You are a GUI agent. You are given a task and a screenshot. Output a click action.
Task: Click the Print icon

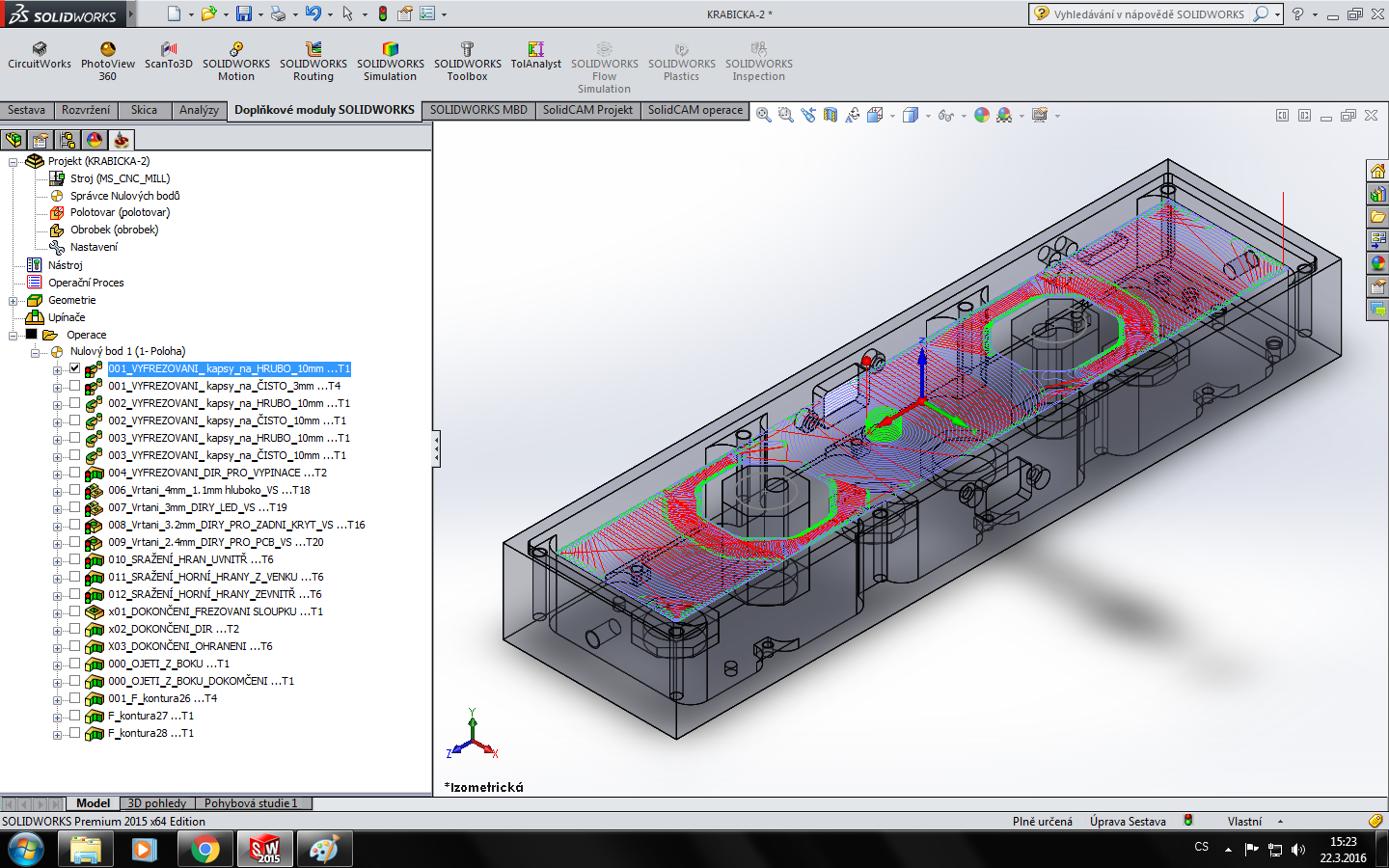click(278, 14)
